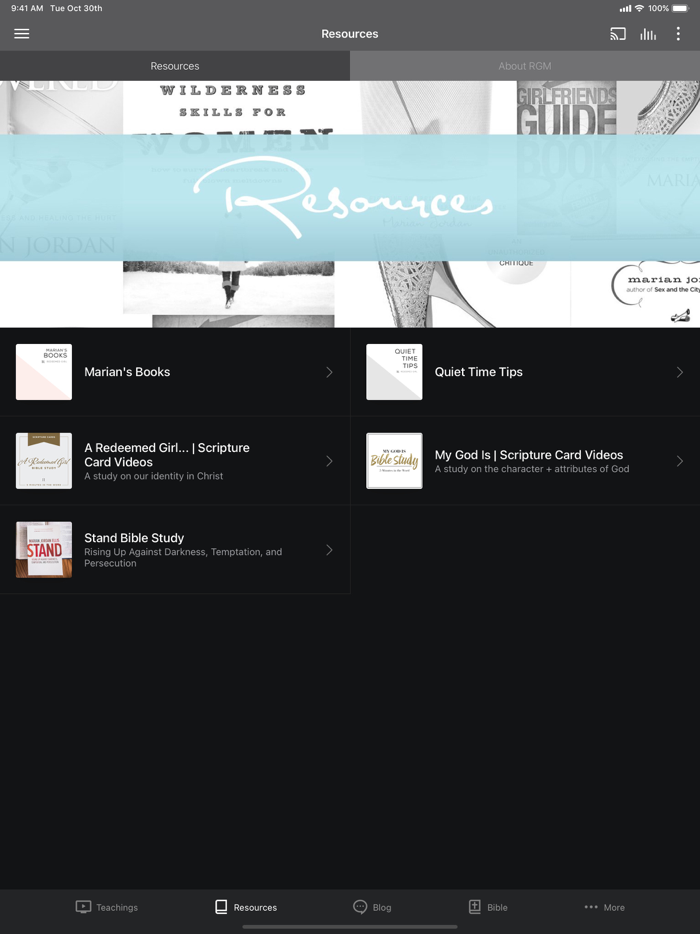The image size is (700, 934).
Task: Select Resources in the bottom bar
Action: 245,907
